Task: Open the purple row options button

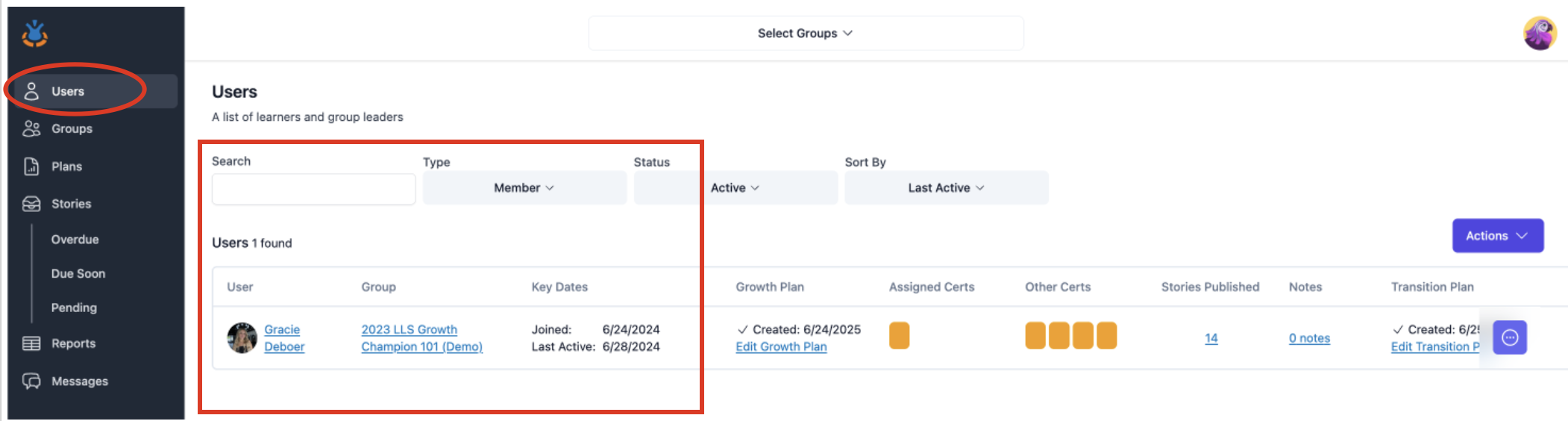Action: (1509, 337)
